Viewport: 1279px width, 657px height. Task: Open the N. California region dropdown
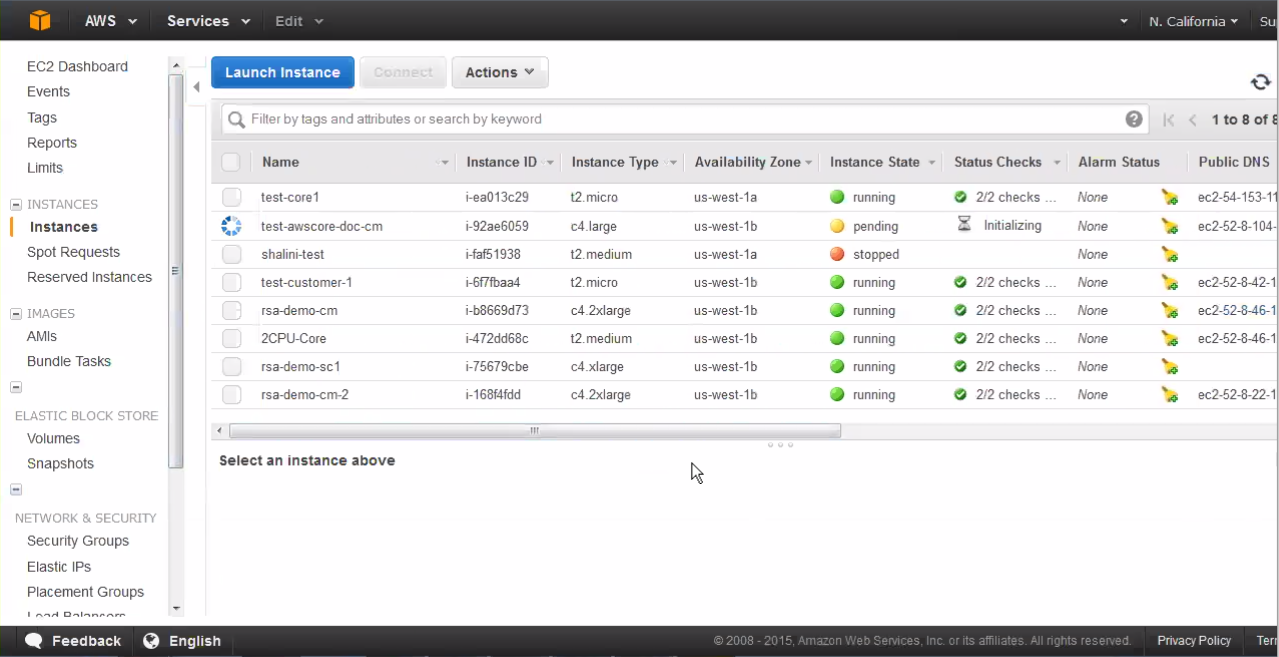(x=1193, y=21)
